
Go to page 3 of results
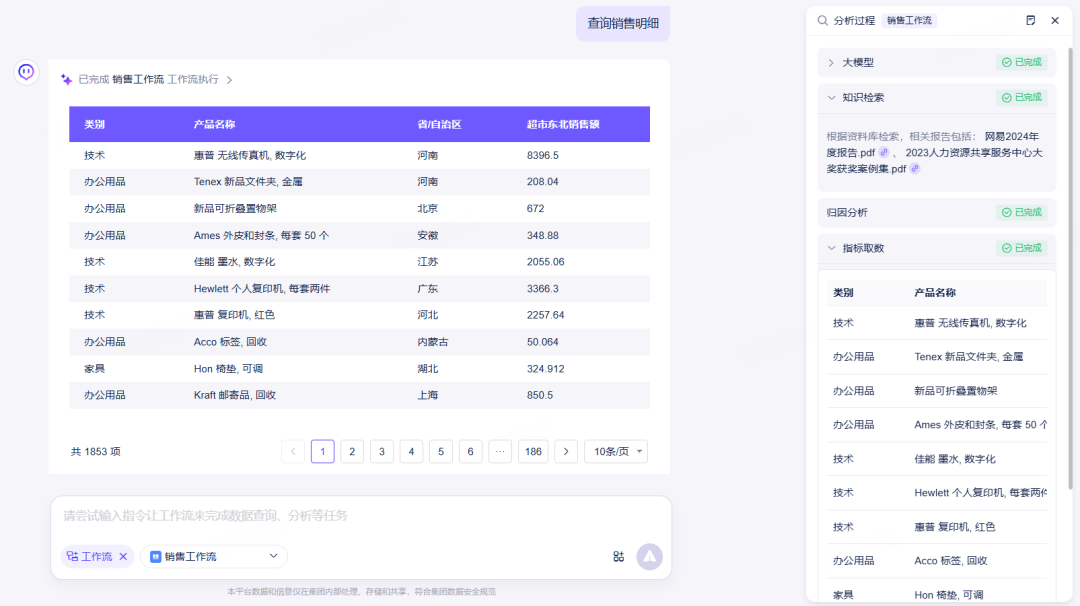pos(382,452)
